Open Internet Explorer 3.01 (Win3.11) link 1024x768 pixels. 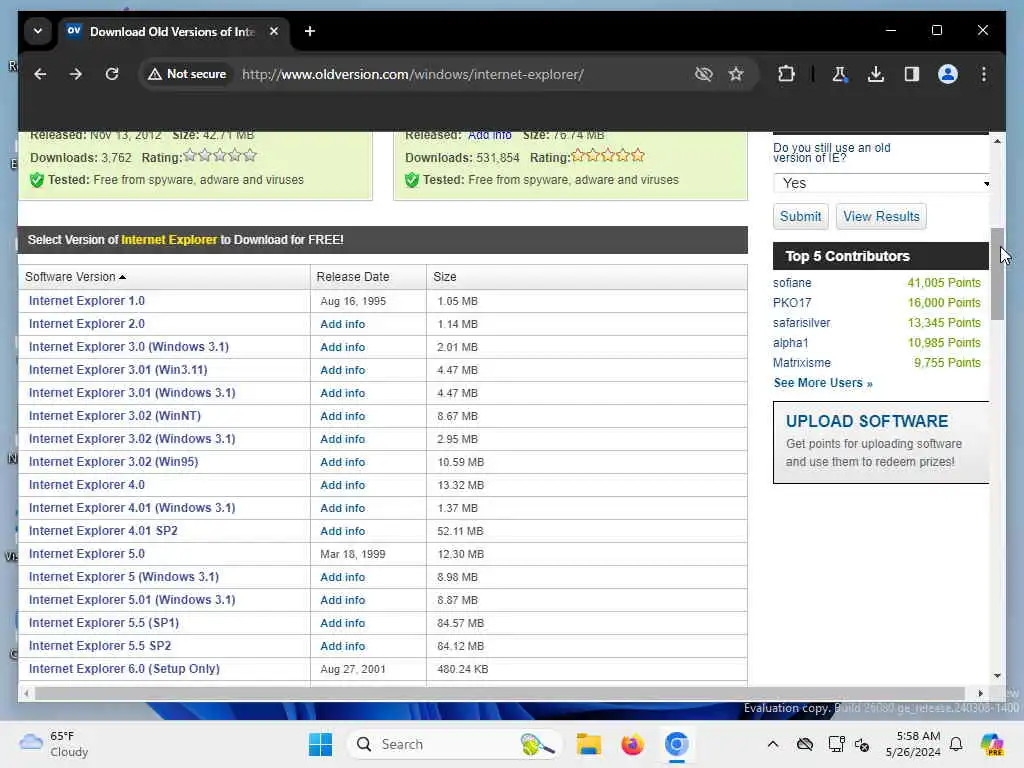pos(118,370)
